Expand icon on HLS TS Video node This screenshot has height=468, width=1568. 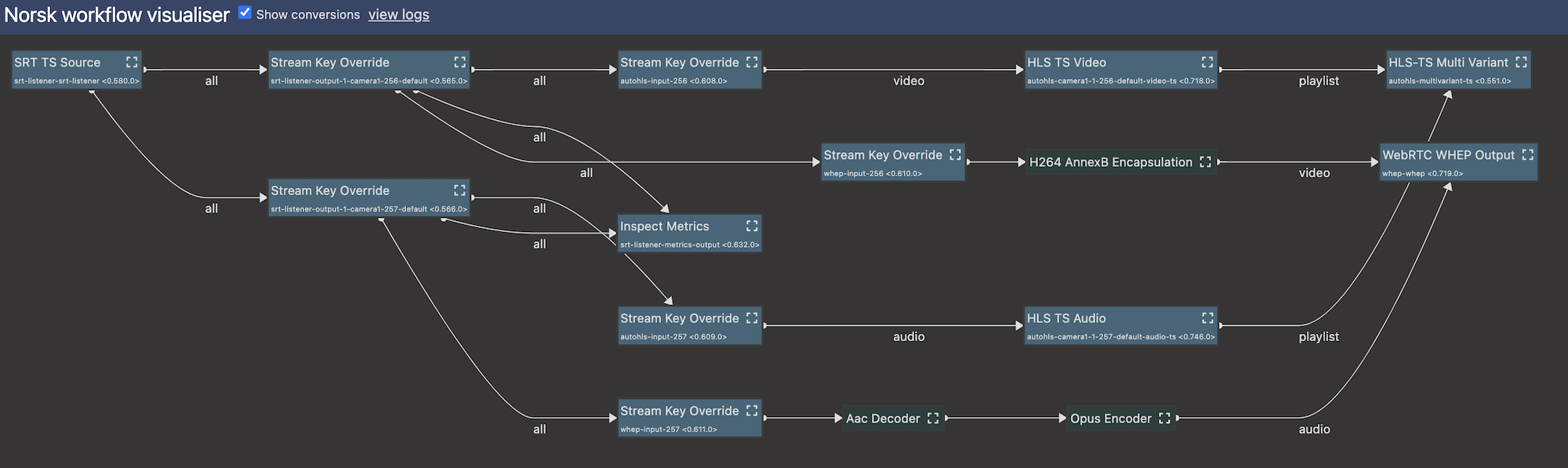1207,62
